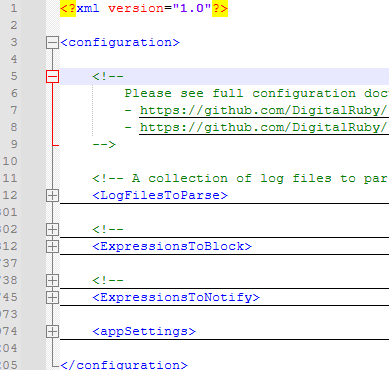
Task: Click line number 10 in the margin
Action: (10, 161)
